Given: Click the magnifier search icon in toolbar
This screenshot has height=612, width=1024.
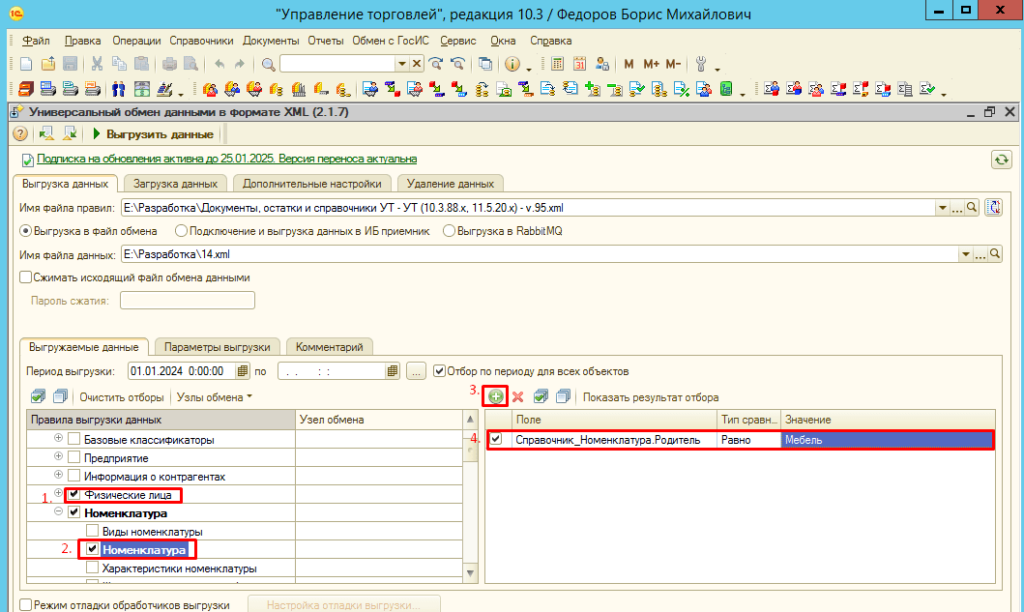Looking at the screenshot, I should coord(268,64).
